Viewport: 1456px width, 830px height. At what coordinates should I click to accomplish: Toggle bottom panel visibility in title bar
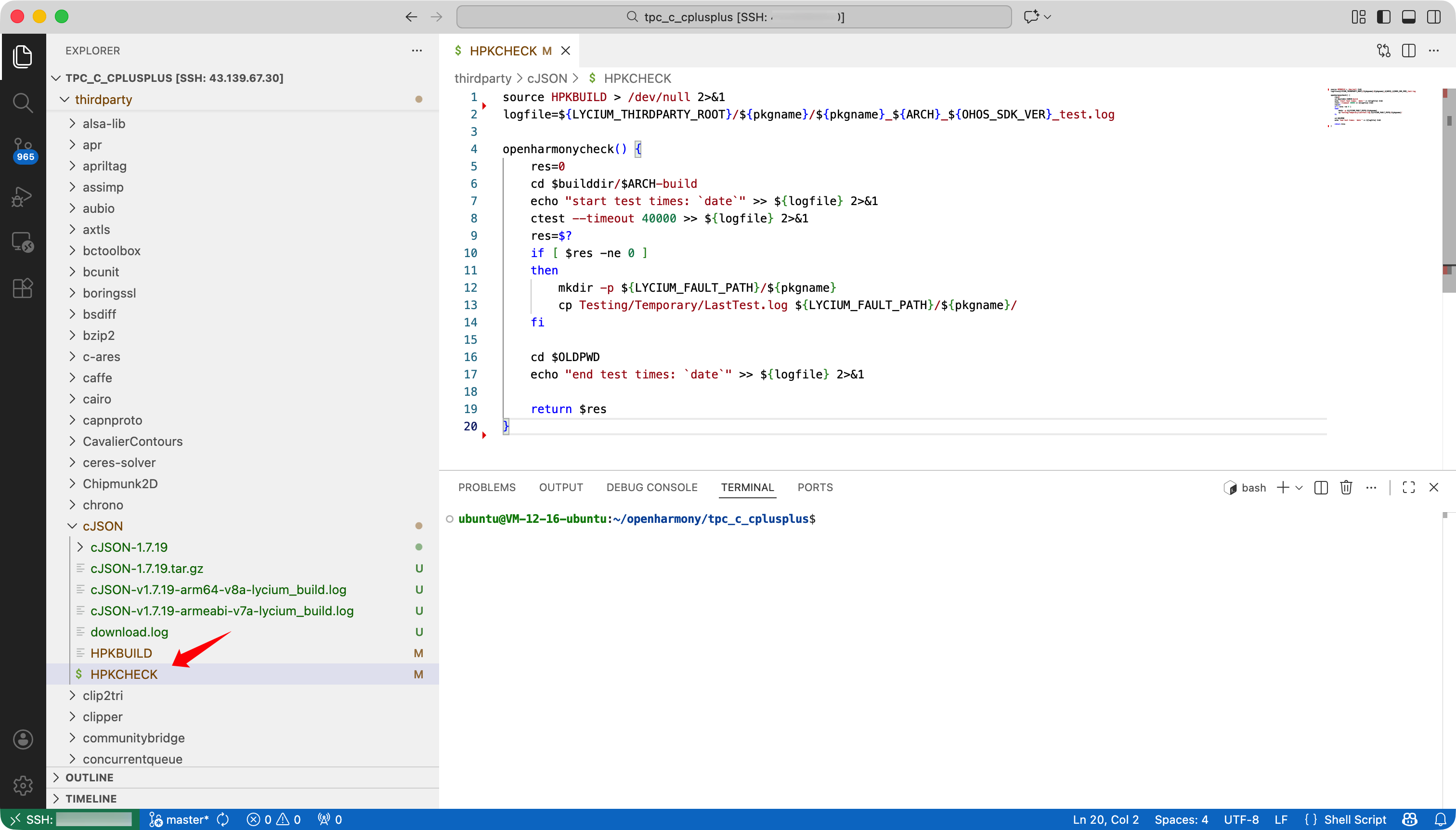[x=1409, y=17]
